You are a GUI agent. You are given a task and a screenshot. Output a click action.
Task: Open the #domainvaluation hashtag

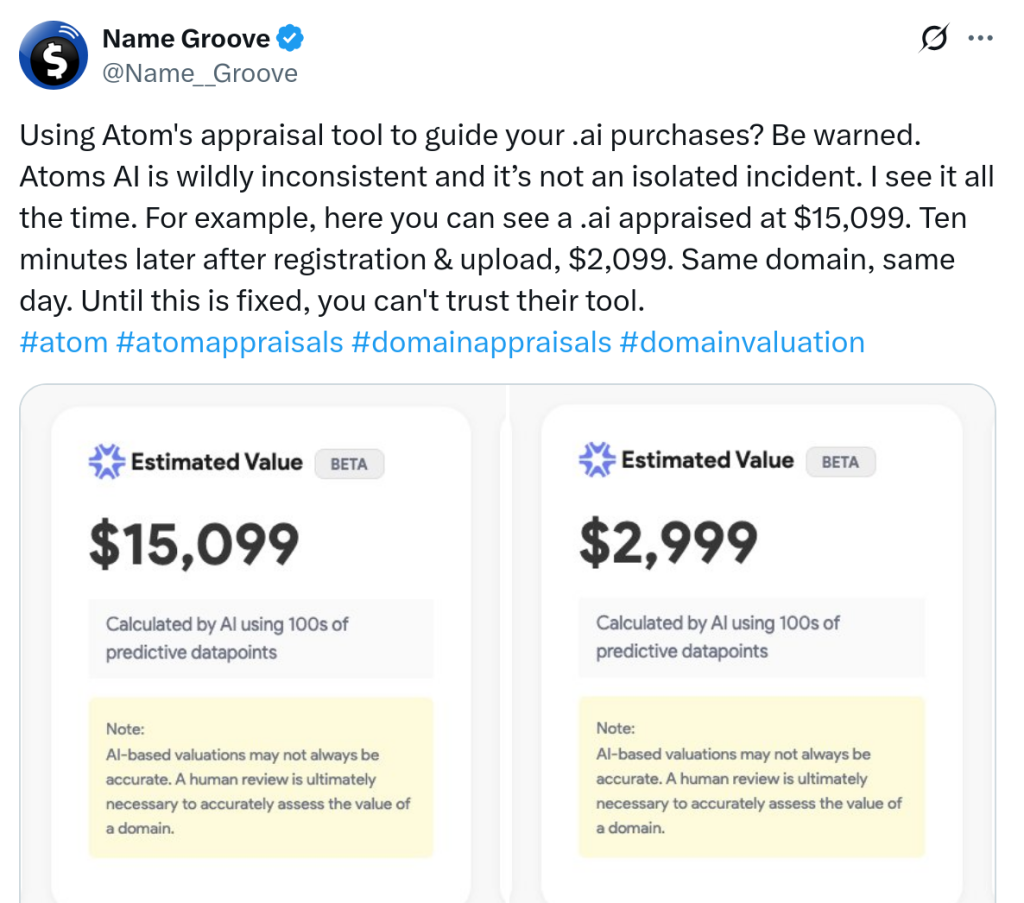(x=741, y=342)
